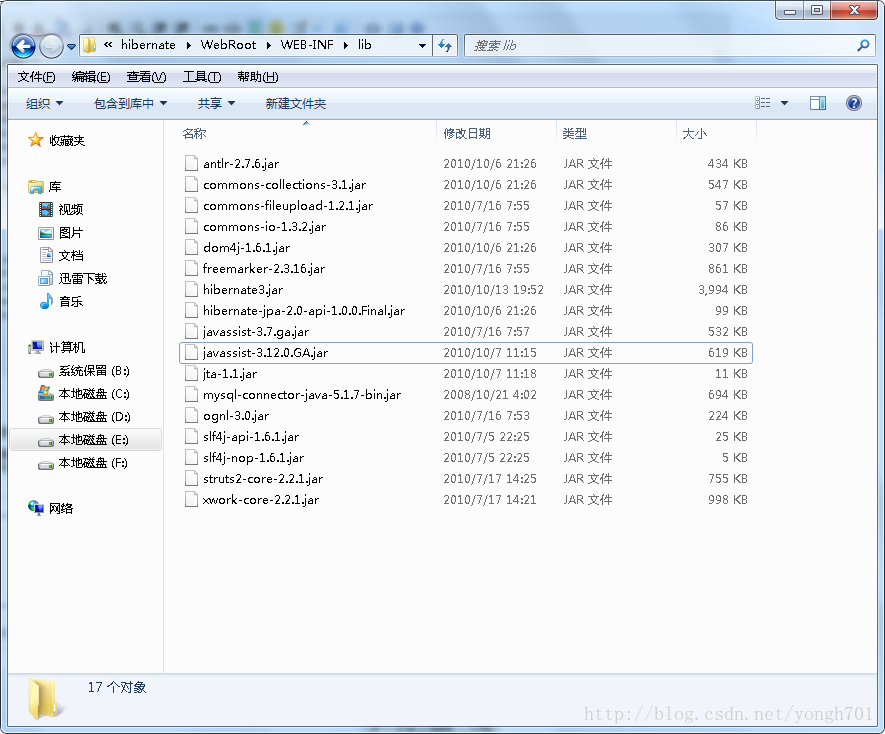Go back with the Back arrow button
The width and height of the screenshot is (885, 734).
[x=24, y=46]
